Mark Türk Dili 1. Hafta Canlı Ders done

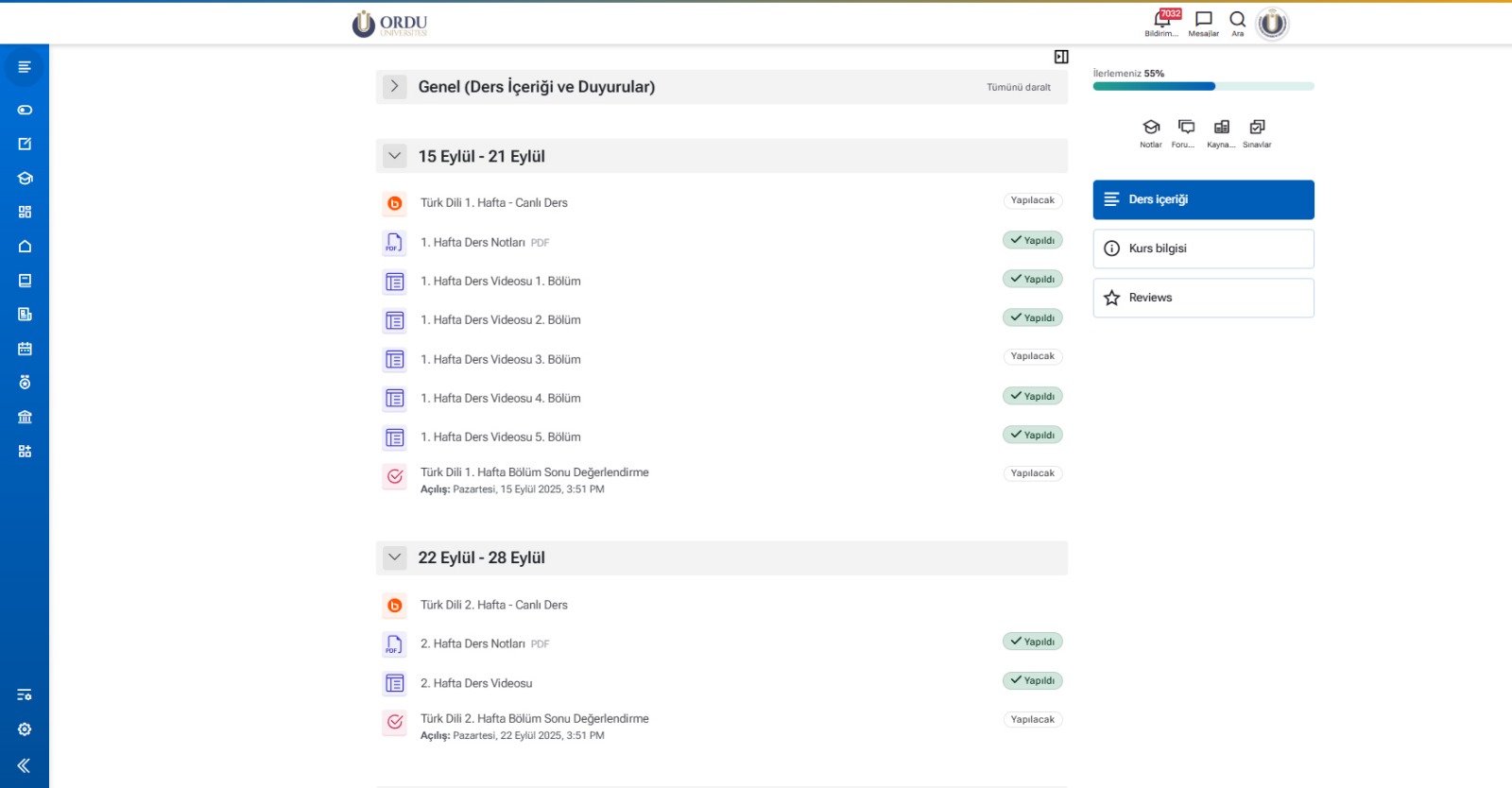1032,200
